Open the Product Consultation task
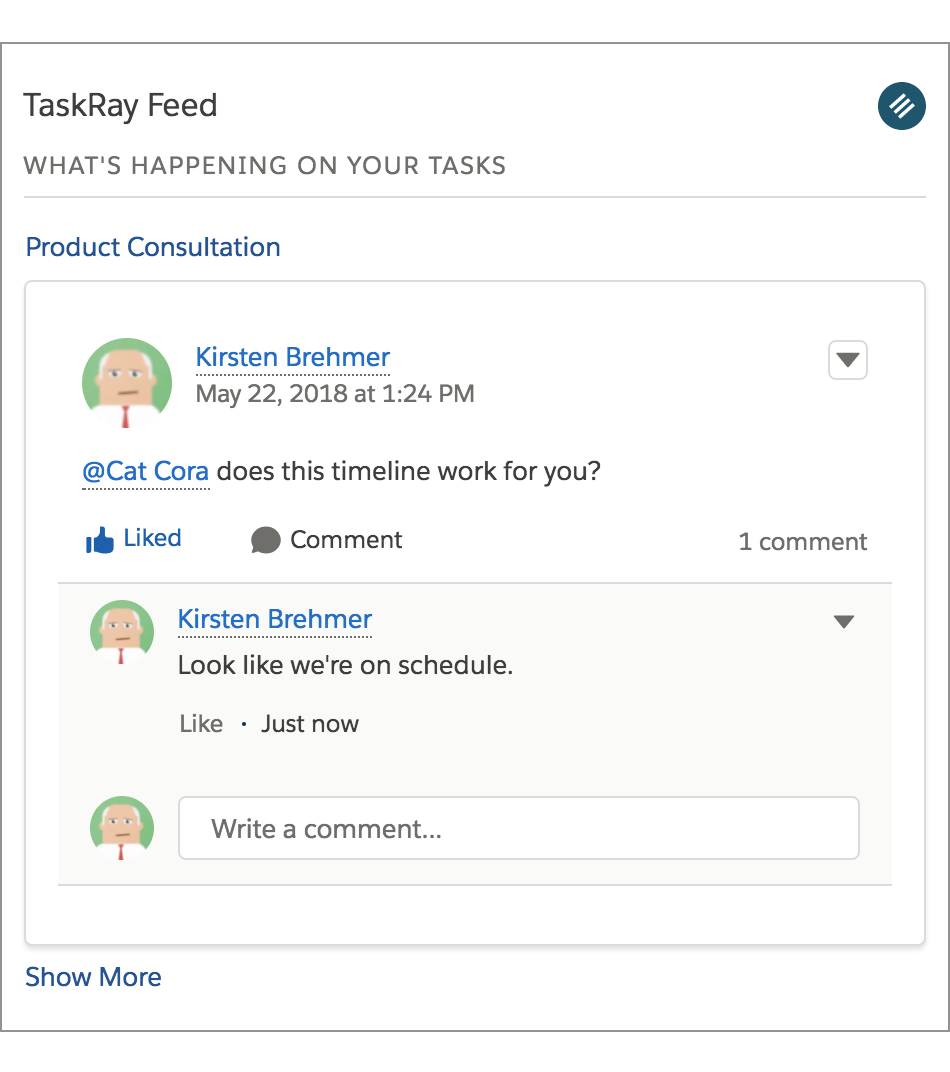 152,247
